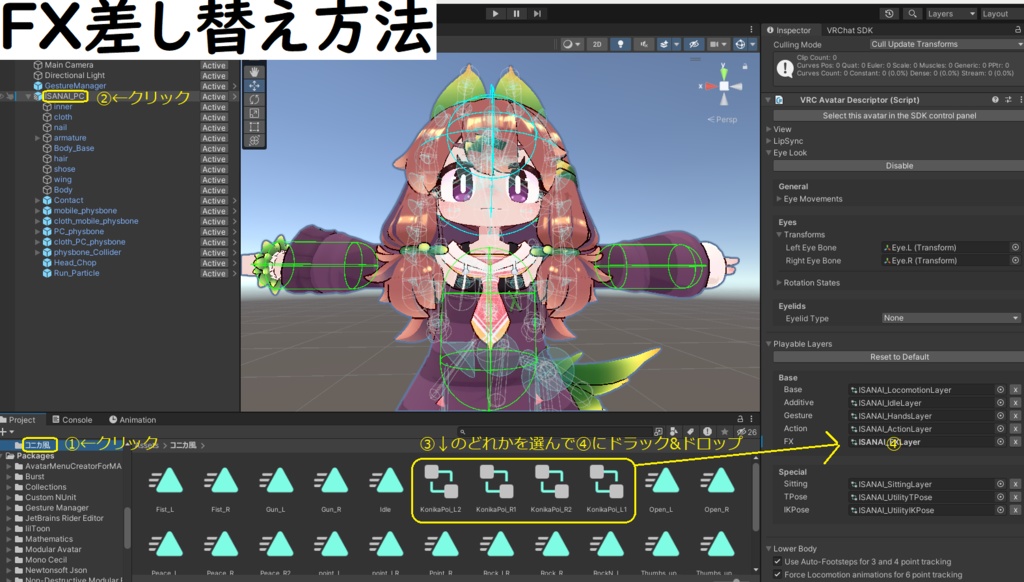1024x582 pixels.
Task: Toggle scene lighting in the Scene view toolbar
Action: point(621,44)
